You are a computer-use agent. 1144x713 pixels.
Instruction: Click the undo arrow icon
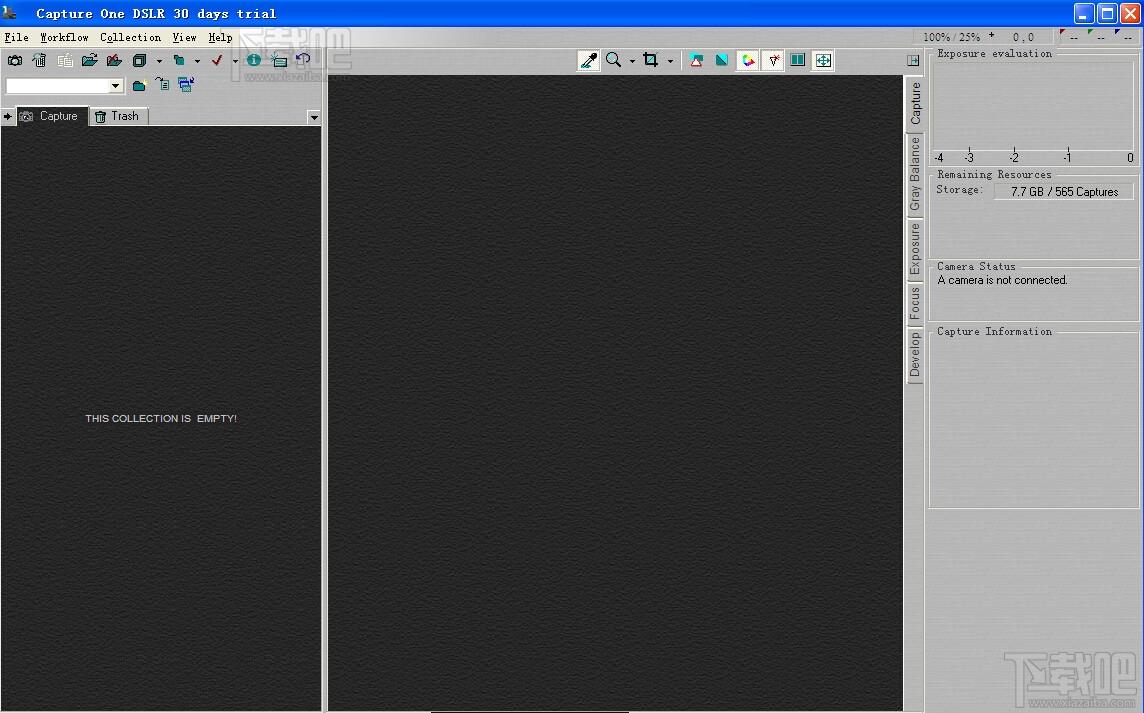[x=302, y=61]
